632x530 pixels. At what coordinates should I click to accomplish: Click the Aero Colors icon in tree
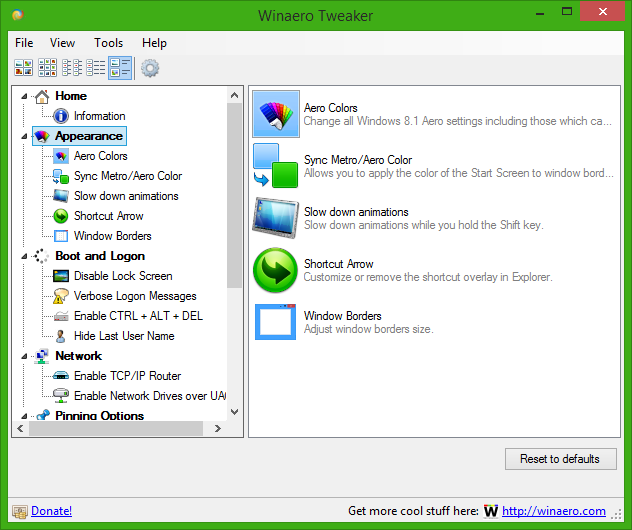point(61,156)
